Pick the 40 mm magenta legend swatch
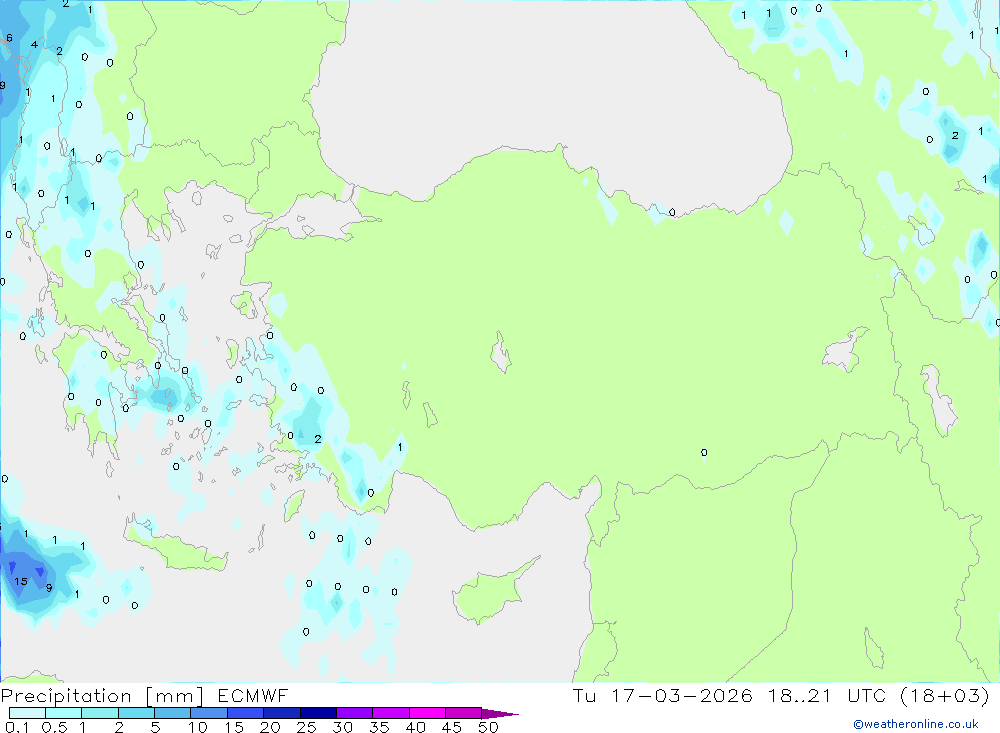The image size is (1000, 733). coord(427,713)
